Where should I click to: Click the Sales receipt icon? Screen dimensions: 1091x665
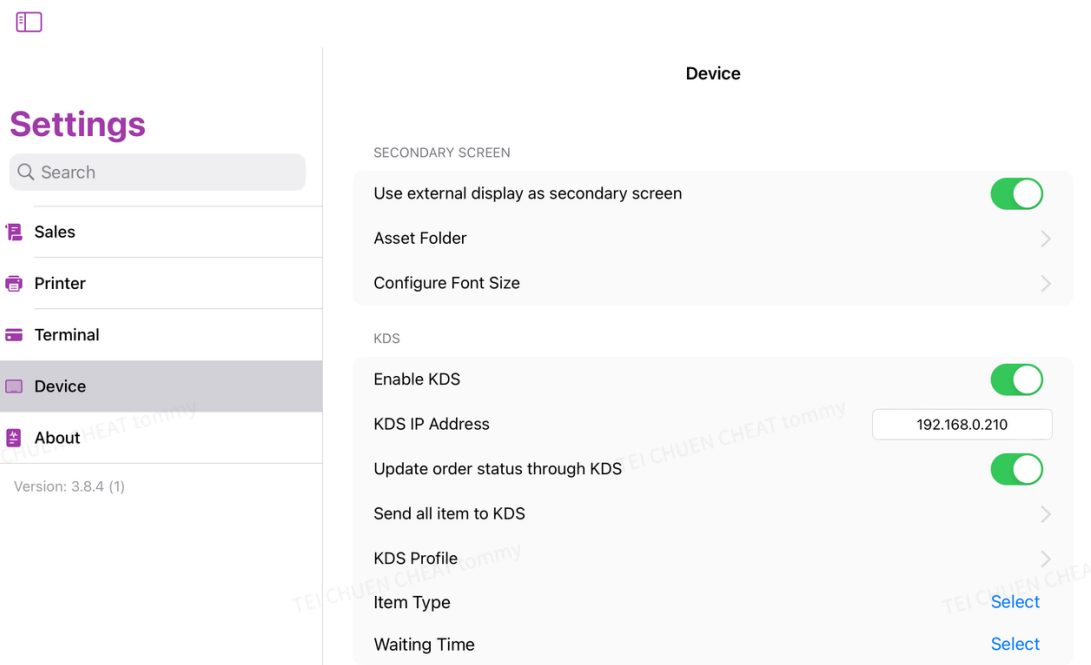click(x=14, y=232)
